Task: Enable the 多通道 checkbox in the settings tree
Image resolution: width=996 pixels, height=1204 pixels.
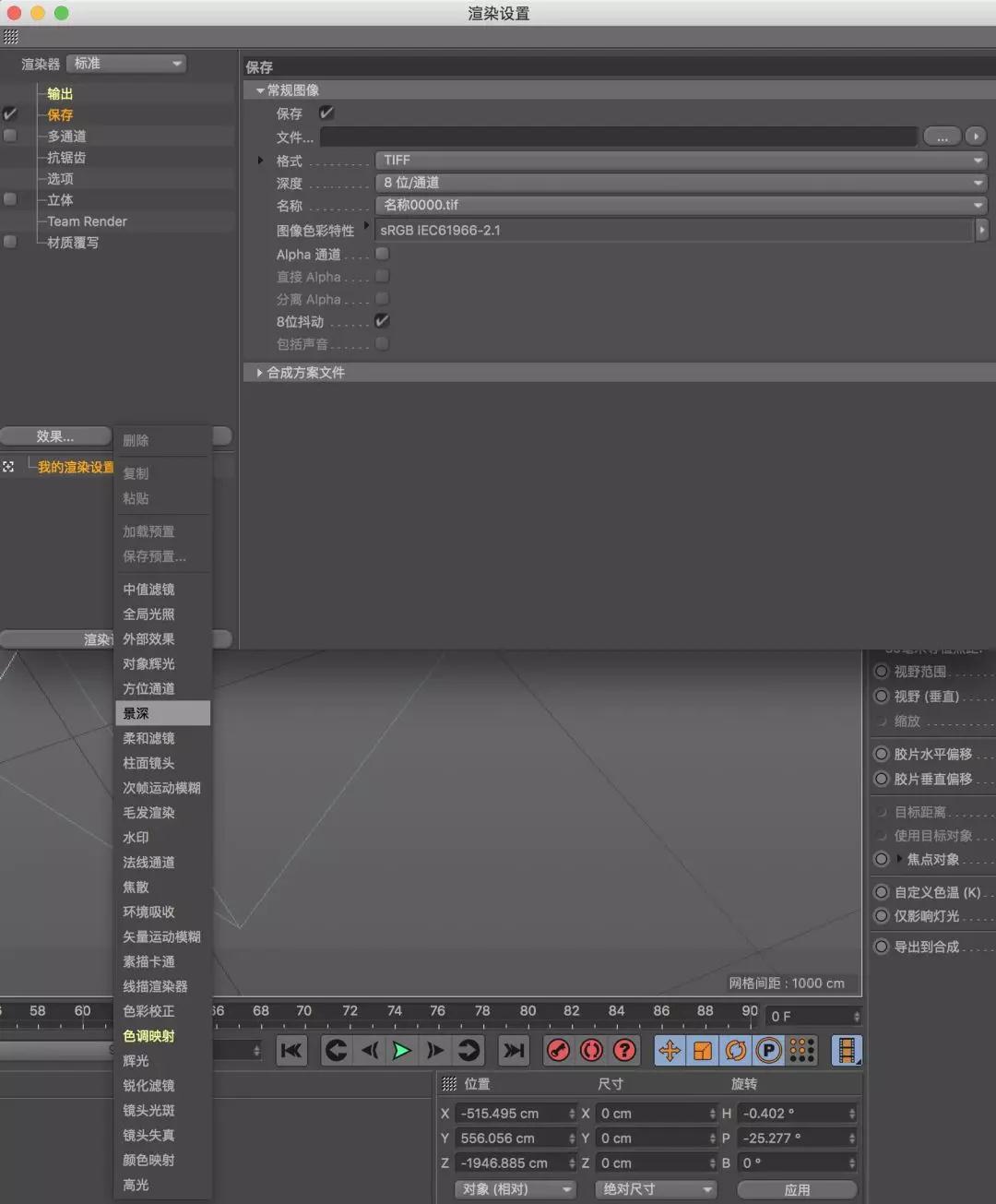Action: [x=10, y=136]
